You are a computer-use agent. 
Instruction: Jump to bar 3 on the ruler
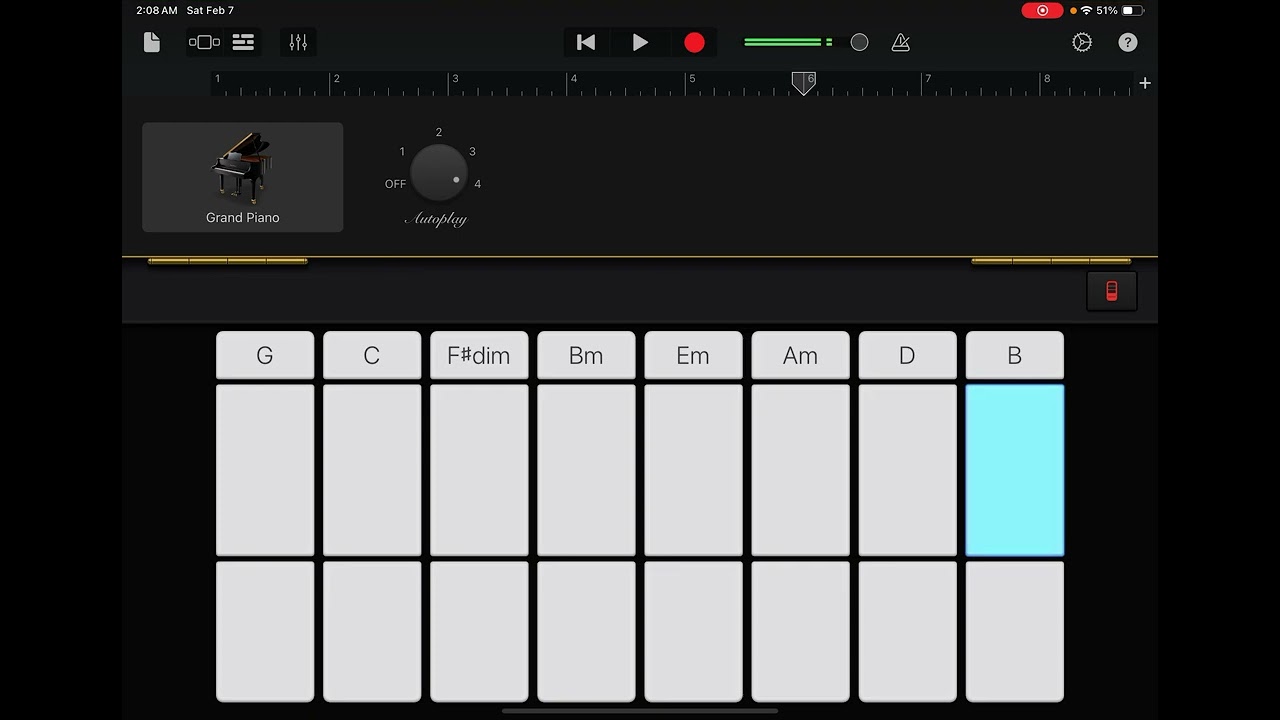[x=455, y=79]
